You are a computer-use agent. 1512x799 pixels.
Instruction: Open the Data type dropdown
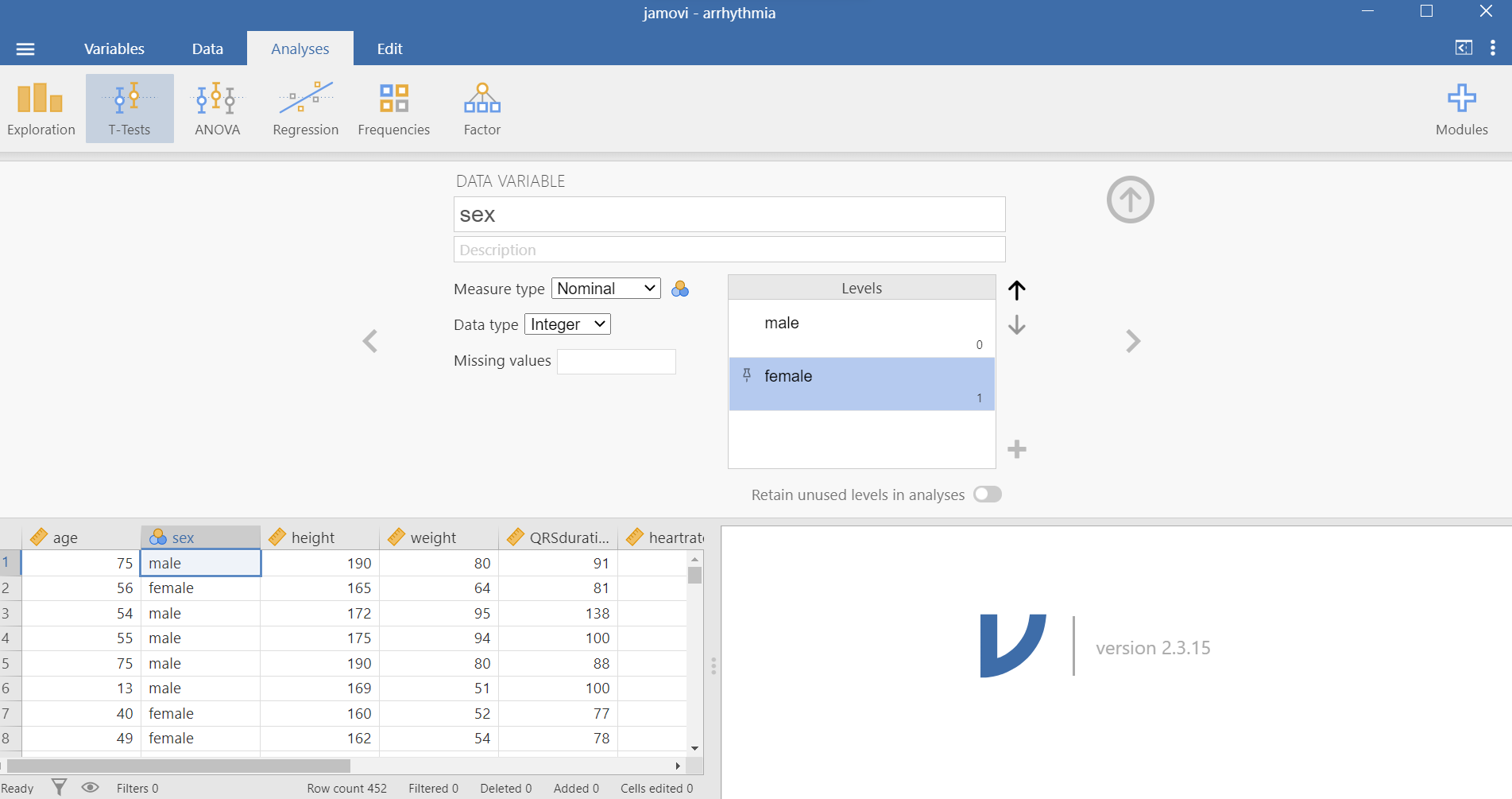pyautogui.click(x=567, y=324)
